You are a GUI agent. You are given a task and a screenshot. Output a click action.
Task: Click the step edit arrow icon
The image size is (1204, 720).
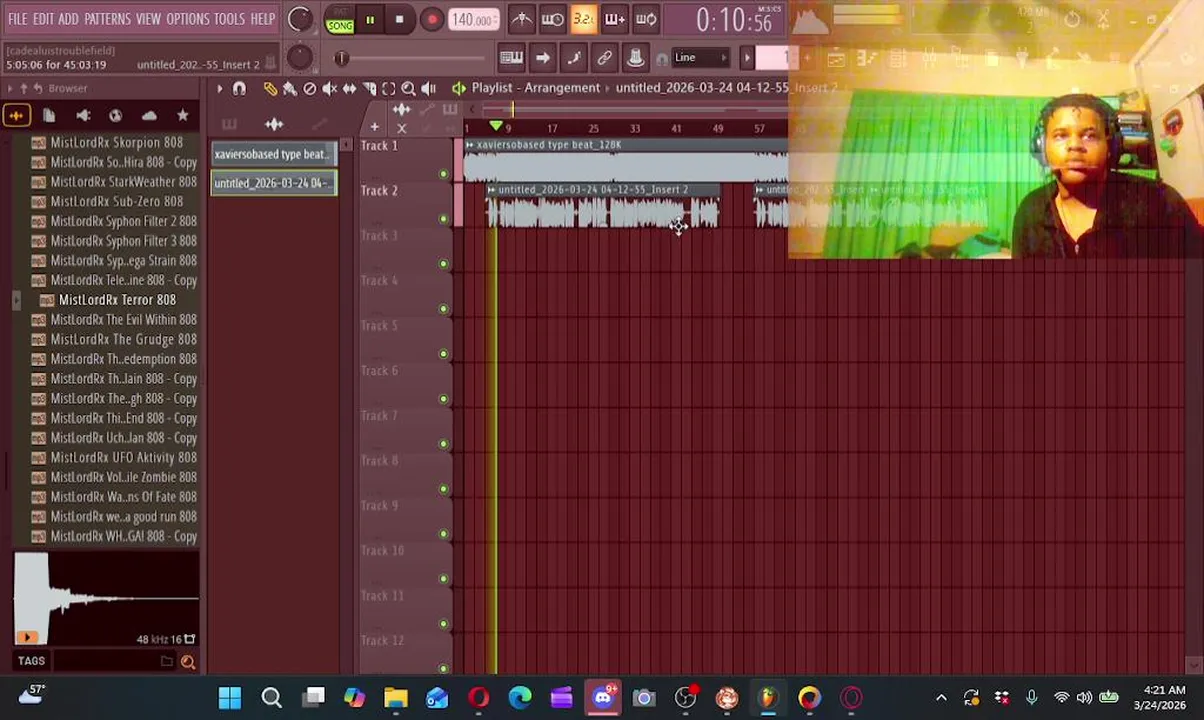click(542, 58)
